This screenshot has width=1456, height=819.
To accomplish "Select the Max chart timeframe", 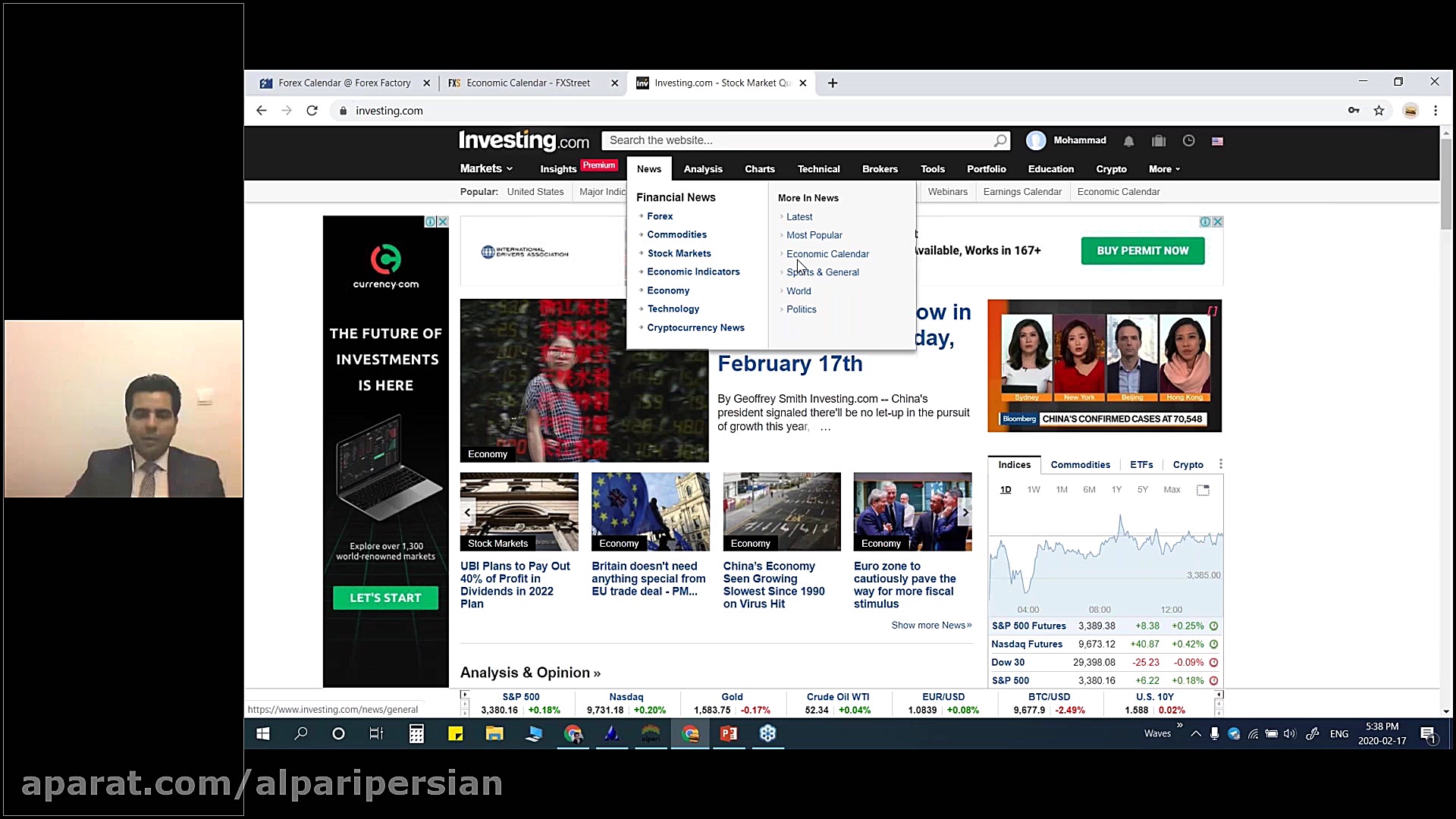I will pos(1172,490).
